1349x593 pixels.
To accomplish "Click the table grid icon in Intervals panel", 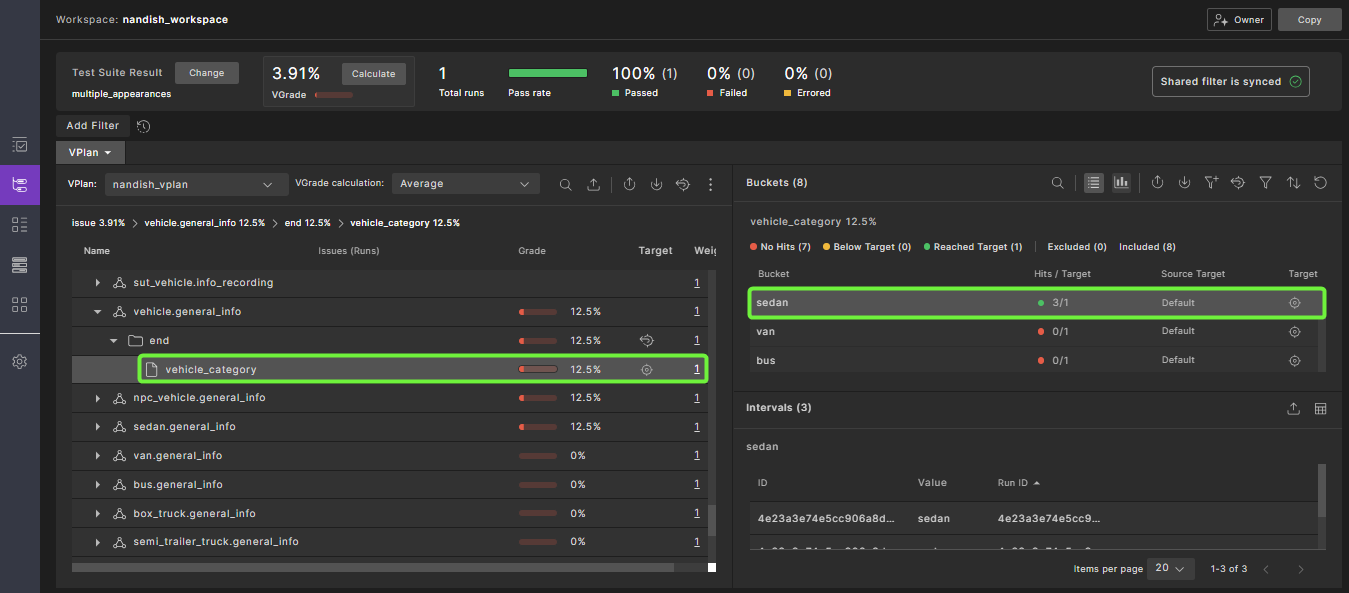I will coord(1320,408).
